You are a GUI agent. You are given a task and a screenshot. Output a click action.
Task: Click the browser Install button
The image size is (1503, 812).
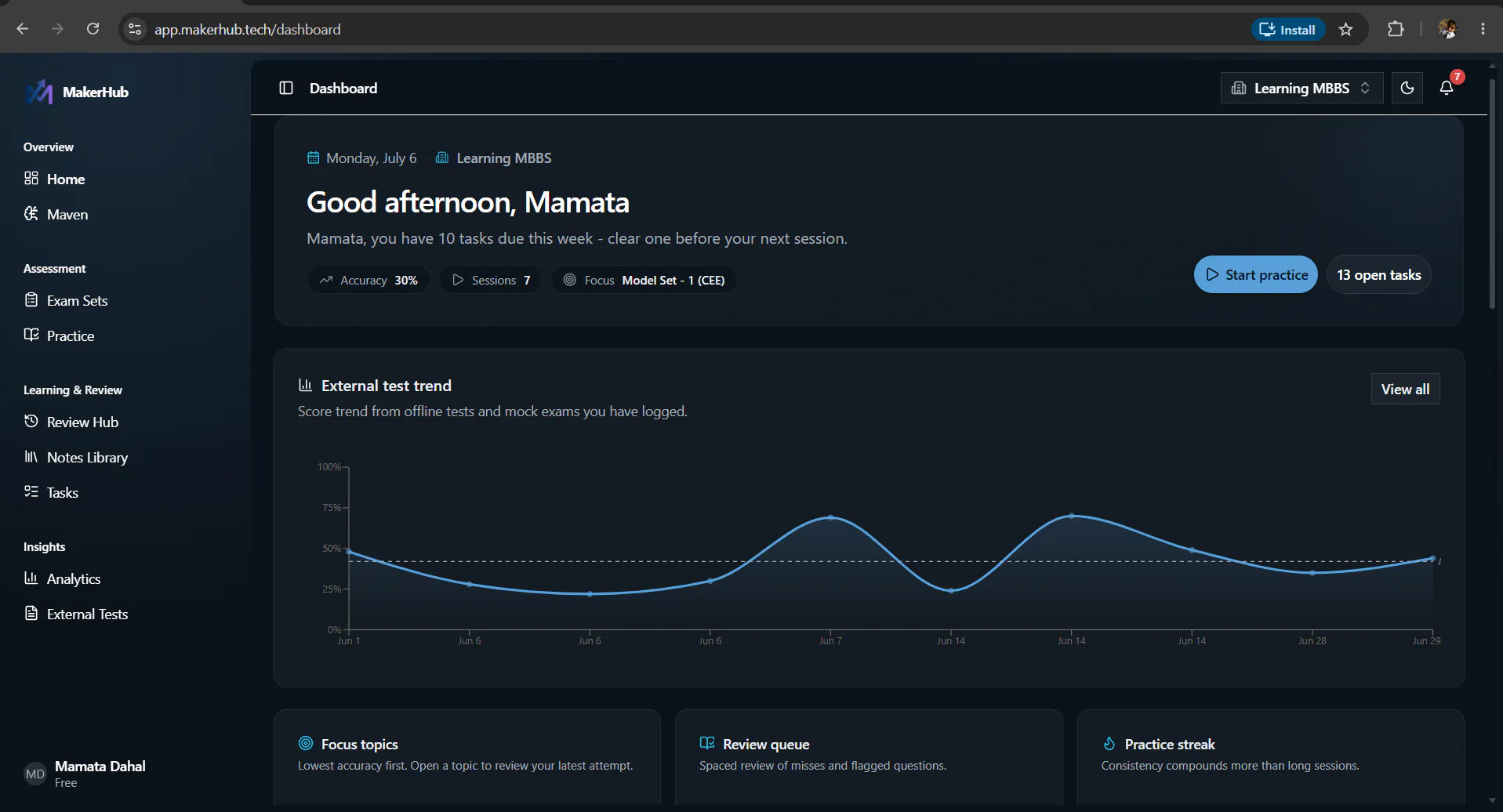point(1287,30)
